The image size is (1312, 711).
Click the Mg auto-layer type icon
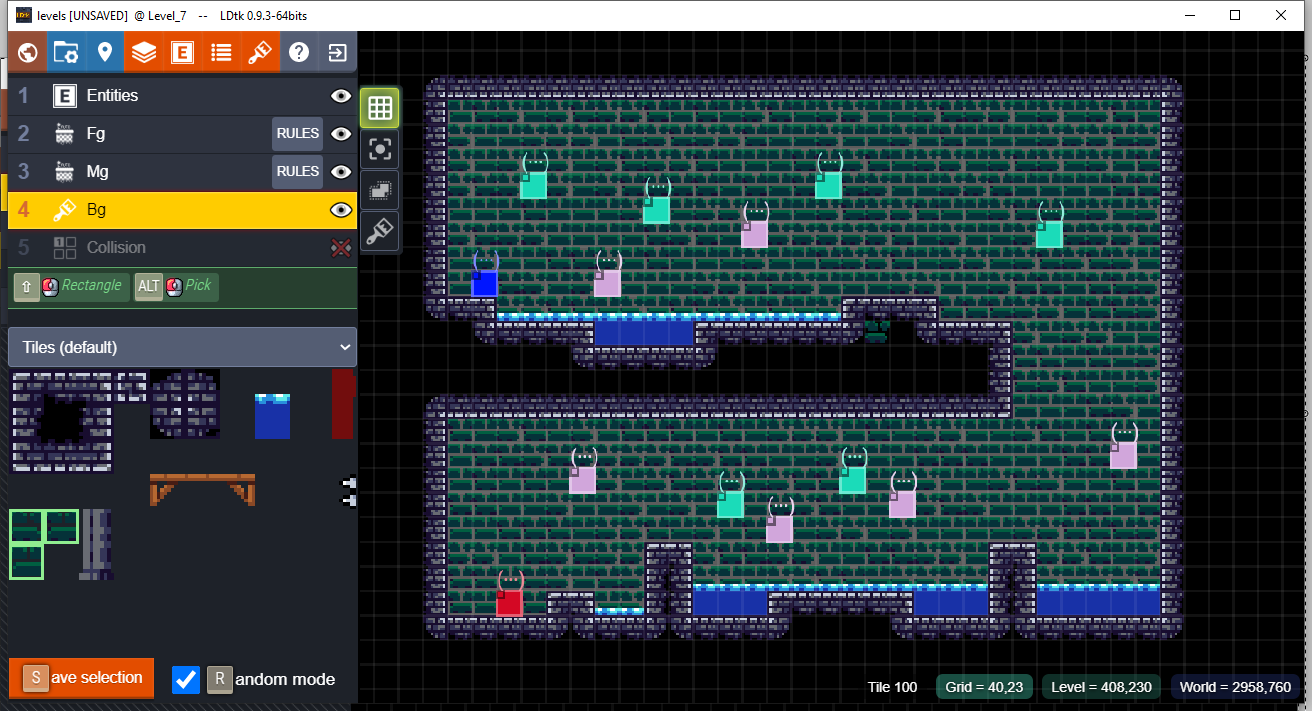(65, 172)
